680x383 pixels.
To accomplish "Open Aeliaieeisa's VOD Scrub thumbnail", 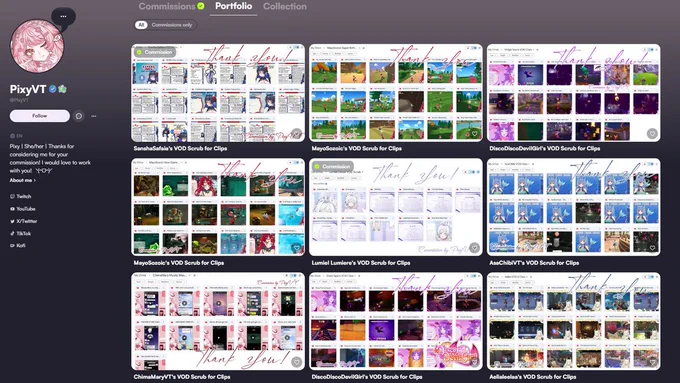I will click(574, 321).
